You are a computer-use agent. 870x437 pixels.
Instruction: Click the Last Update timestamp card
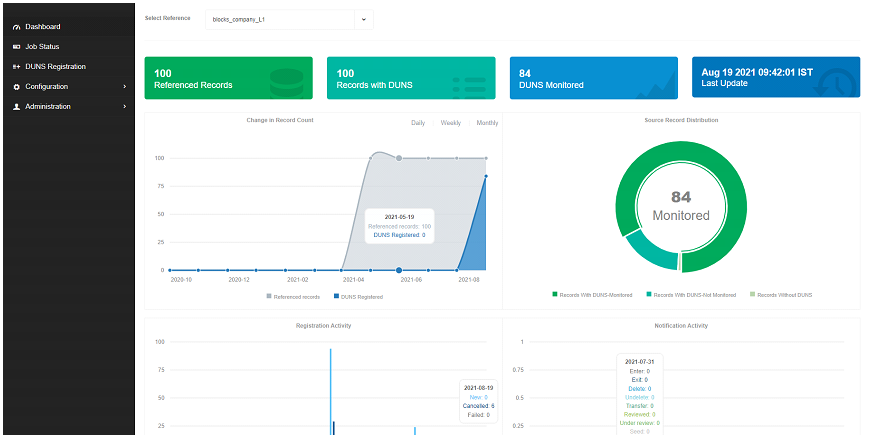coord(776,77)
